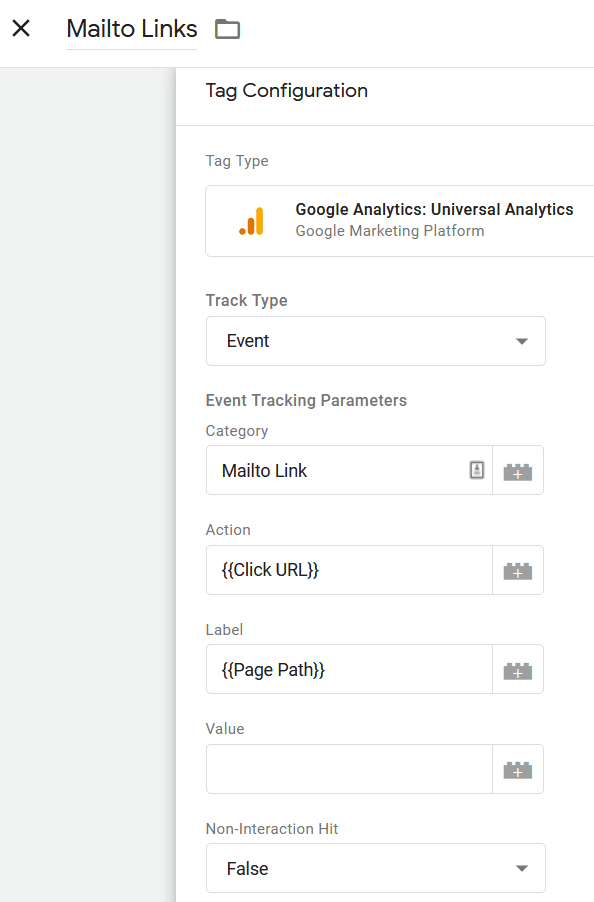The width and height of the screenshot is (594, 902).
Task: Click the empty Value input field
Action: click(349, 769)
